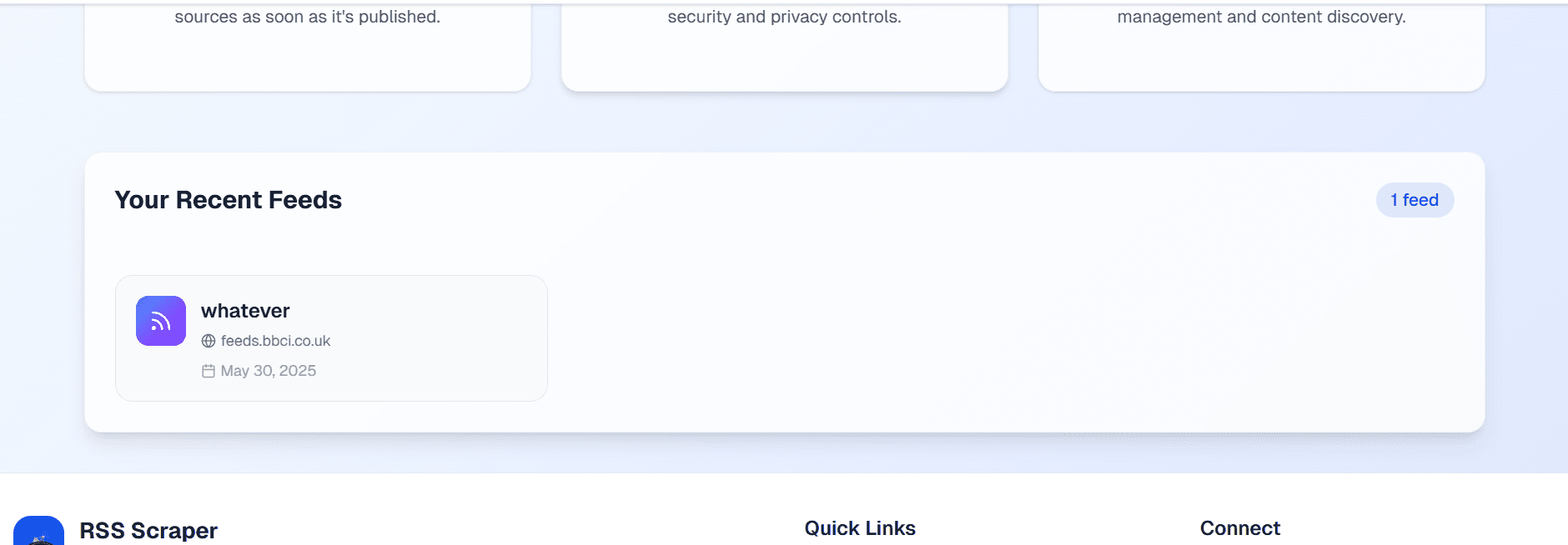The image size is (1568, 545).
Task: Click the calendar icon next to May 30, 2025
Action: (x=208, y=370)
